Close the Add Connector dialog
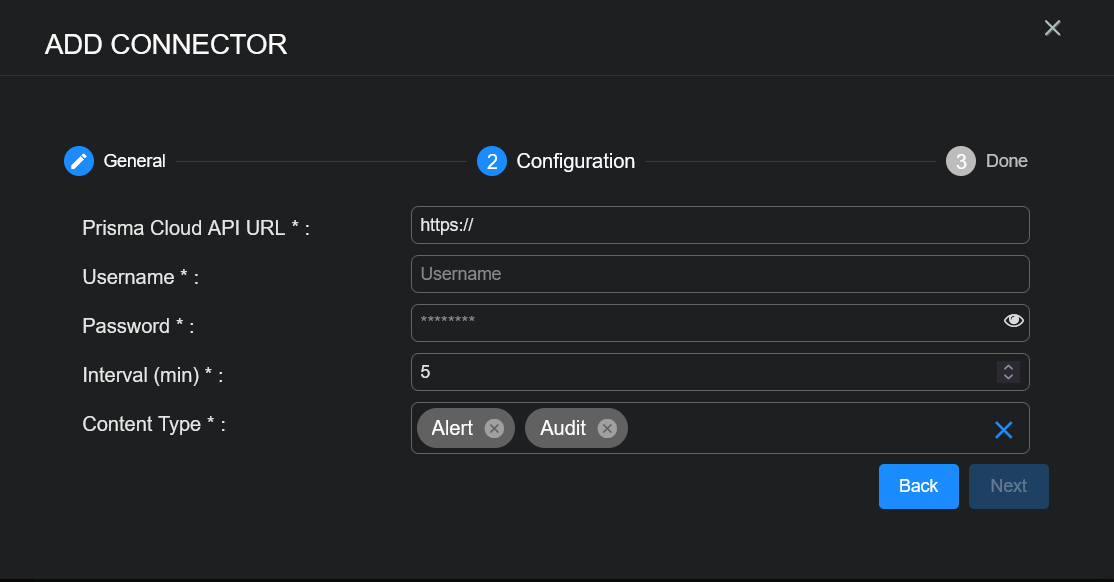The height and width of the screenshot is (582, 1114). (1052, 28)
